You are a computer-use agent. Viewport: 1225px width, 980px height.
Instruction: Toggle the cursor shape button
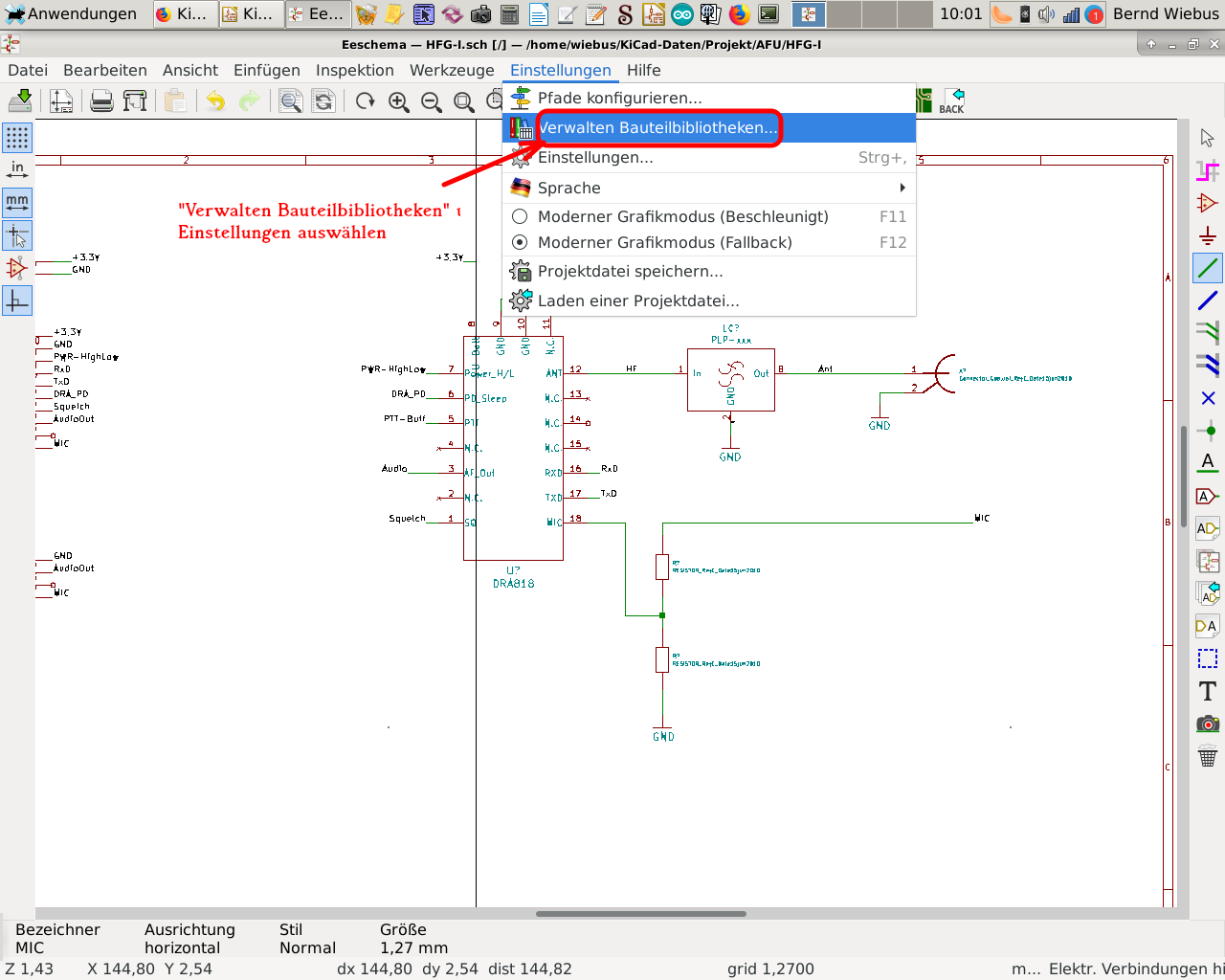coord(17,235)
